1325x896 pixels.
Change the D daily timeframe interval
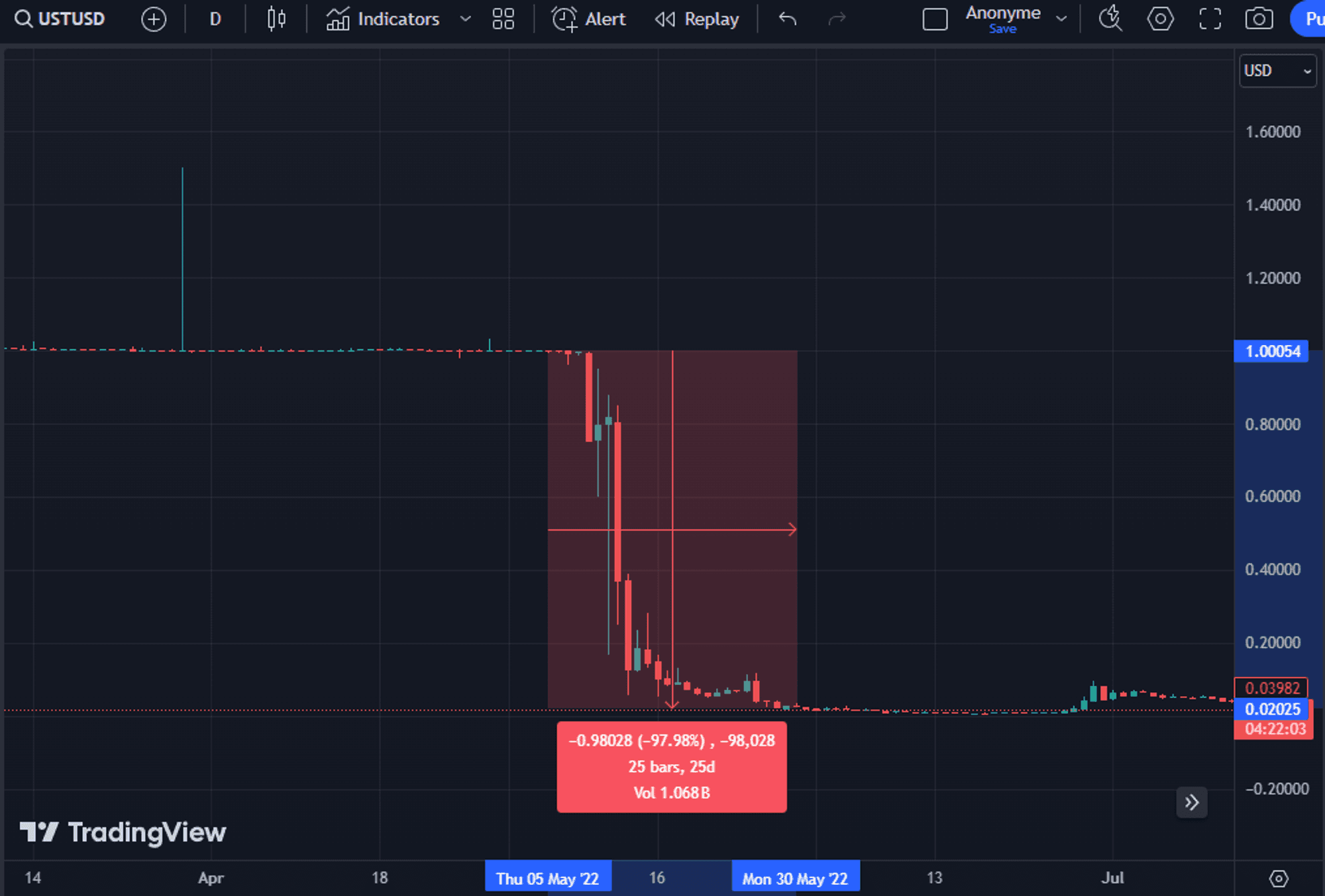(215, 19)
